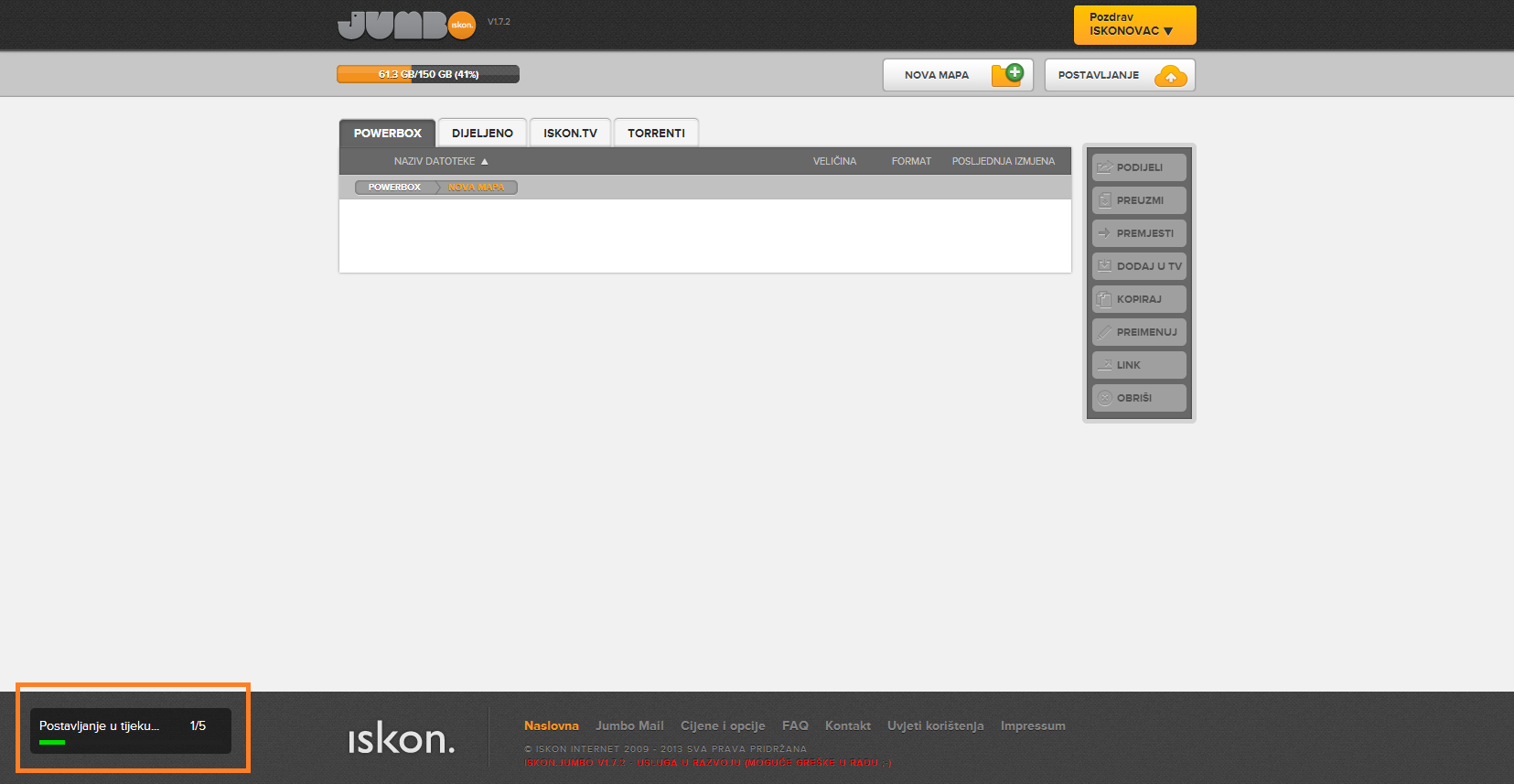This screenshot has width=1514, height=784.
Task: Click the OBRIŠI delete icon
Action: click(x=1105, y=398)
